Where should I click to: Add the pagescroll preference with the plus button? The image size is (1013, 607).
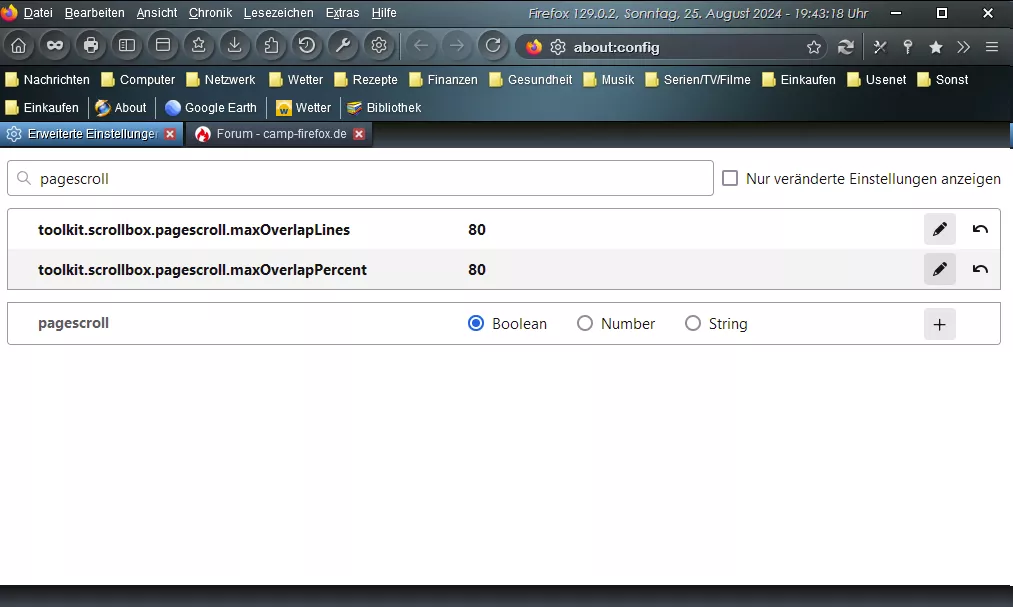click(x=940, y=324)
